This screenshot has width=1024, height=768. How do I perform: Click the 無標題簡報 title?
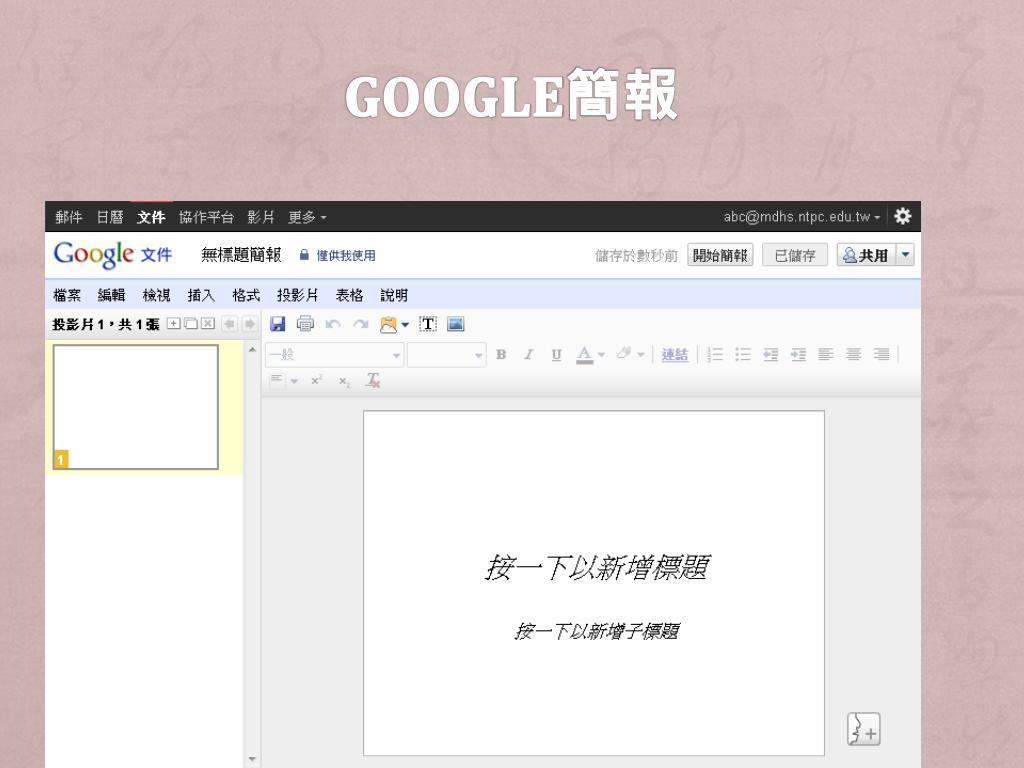click(x=241, y=255)
